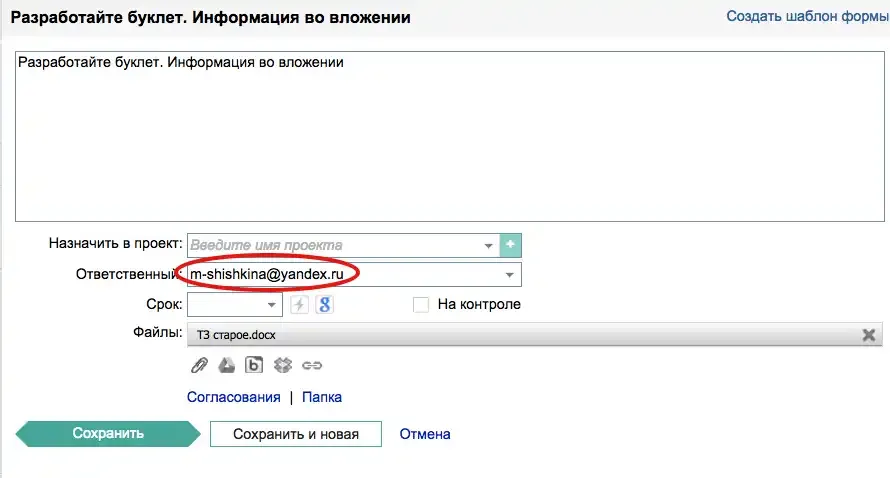Viewport: 890px width, 478px height.
Task: Click the paperclip attach file icon
Action: (199, 365)
